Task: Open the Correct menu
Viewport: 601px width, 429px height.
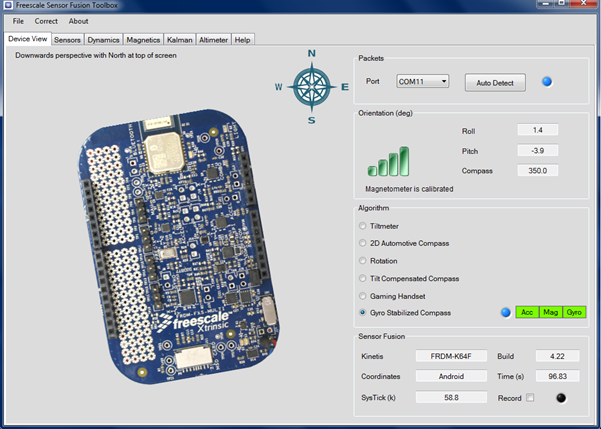Action: click(46, 21)
